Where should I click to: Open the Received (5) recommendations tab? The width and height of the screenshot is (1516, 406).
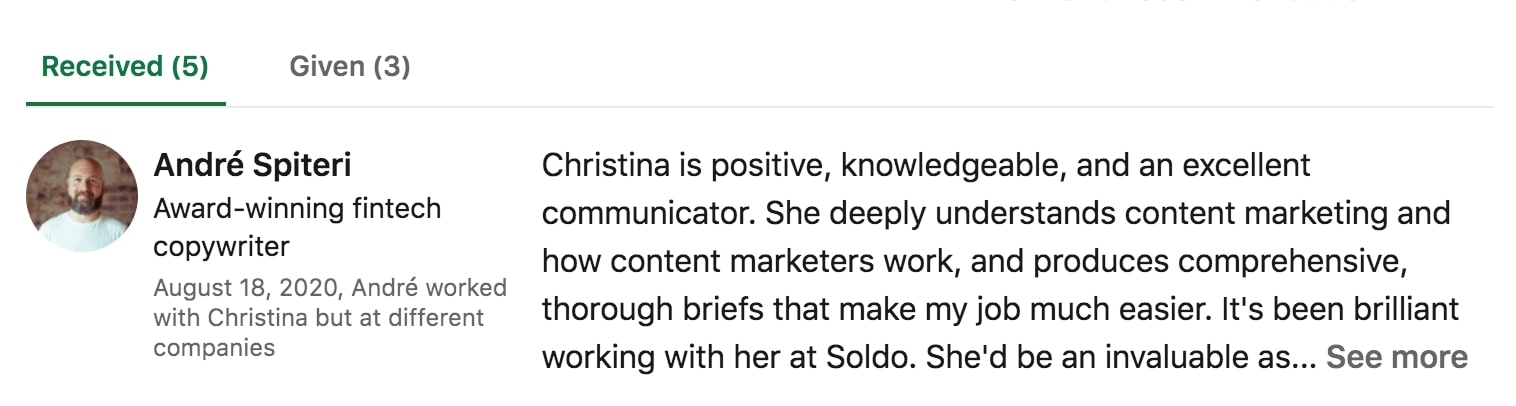click(x=125, y=67)
